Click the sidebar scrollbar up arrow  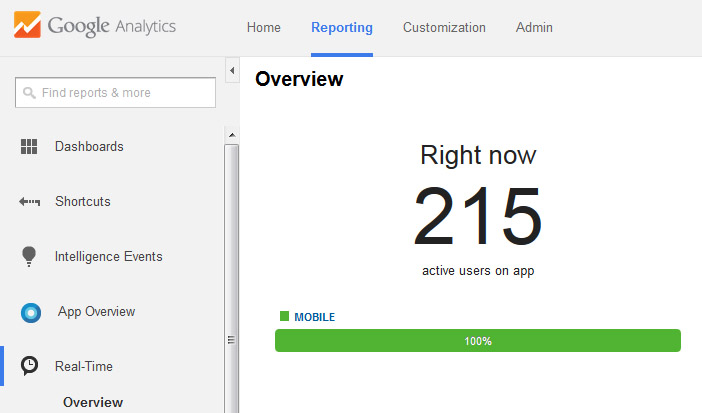232,135
